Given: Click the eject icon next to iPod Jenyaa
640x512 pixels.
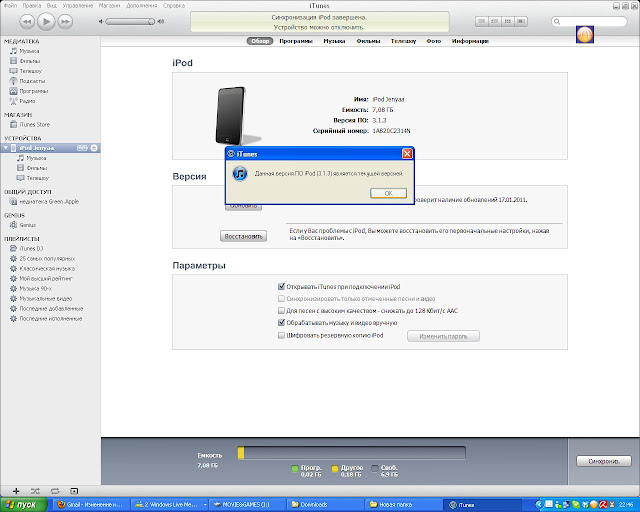Looking at the screenshot, I should pos(94,148).
